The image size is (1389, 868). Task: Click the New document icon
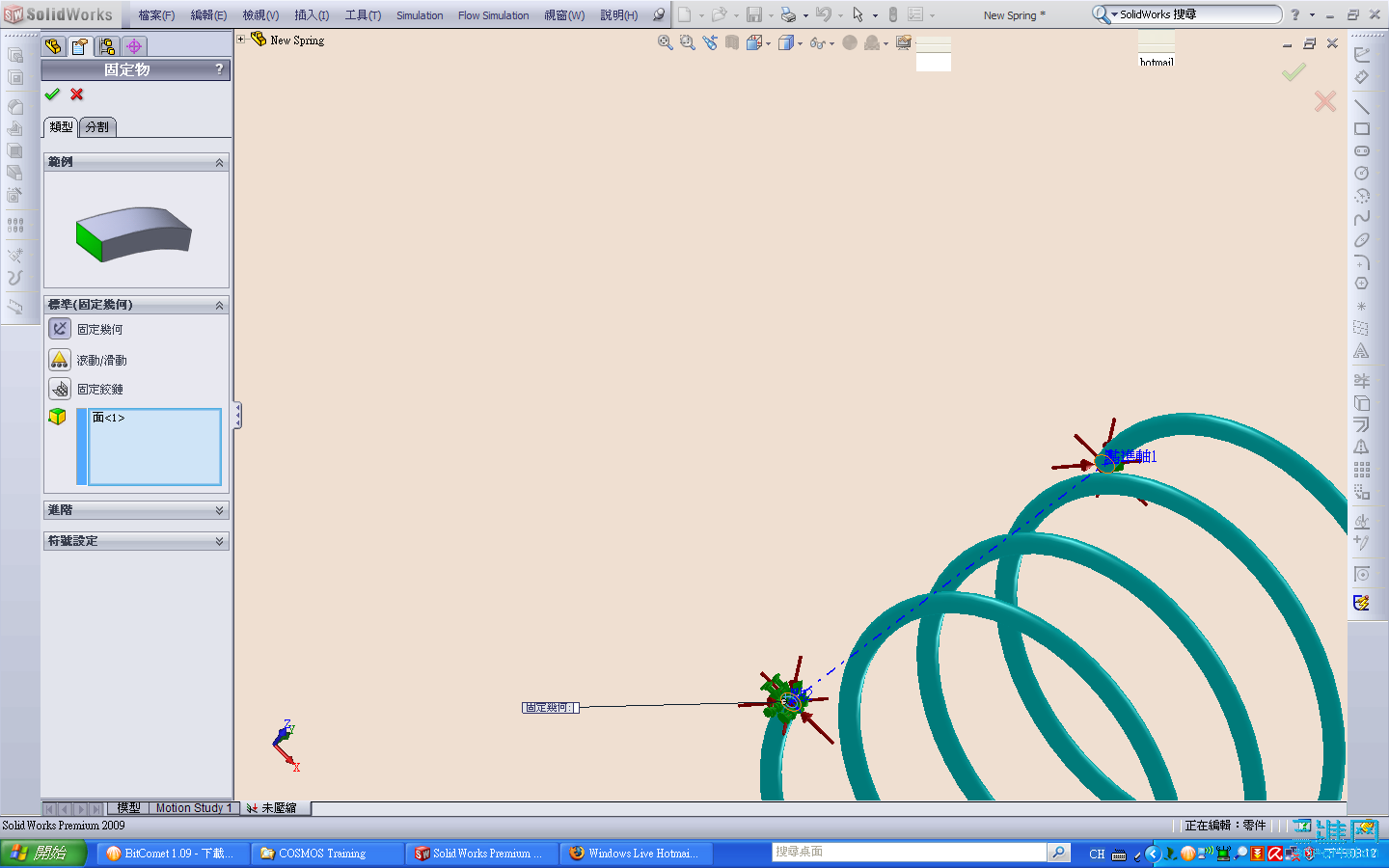[x=684, y=14]
